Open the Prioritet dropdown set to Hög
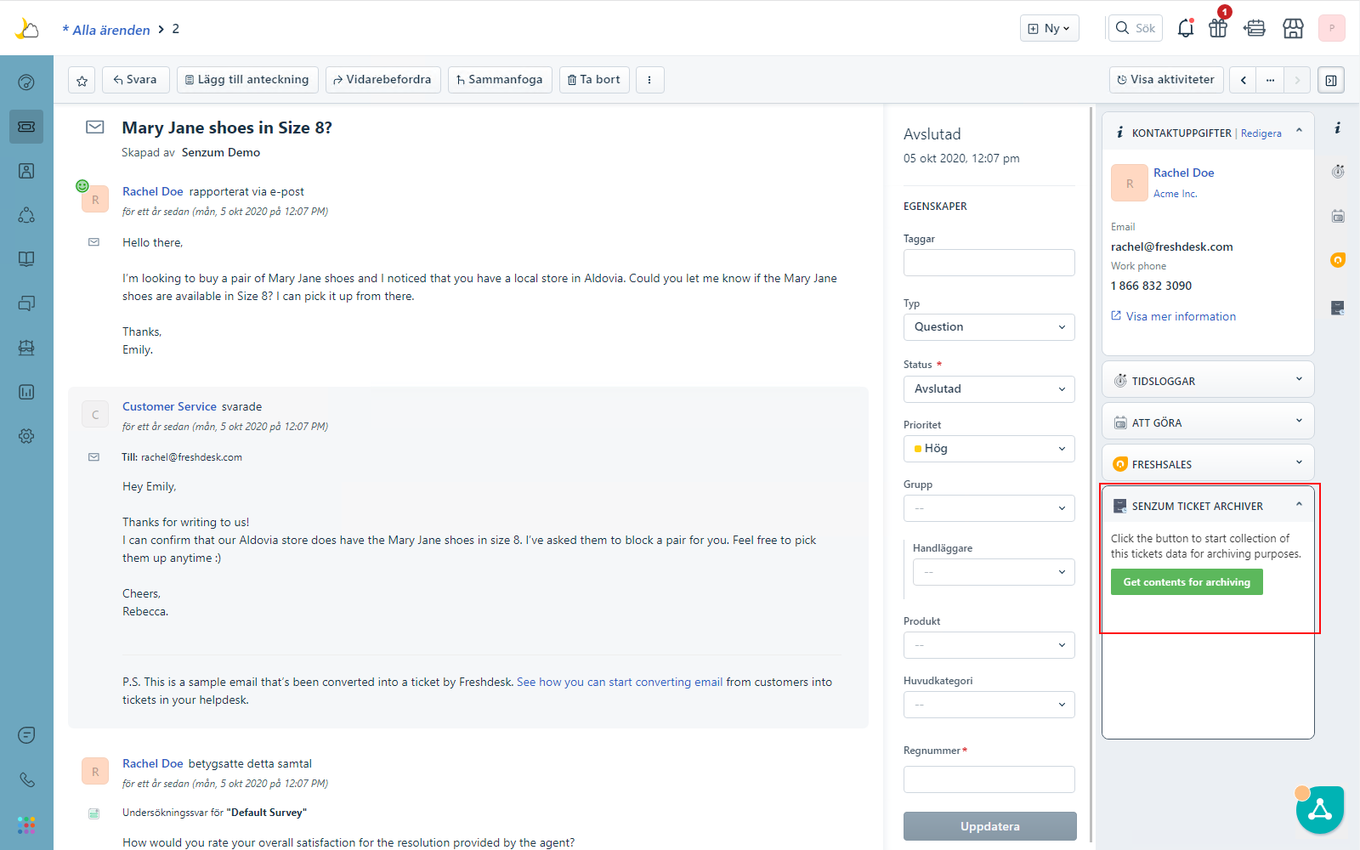 pos(988,449)
